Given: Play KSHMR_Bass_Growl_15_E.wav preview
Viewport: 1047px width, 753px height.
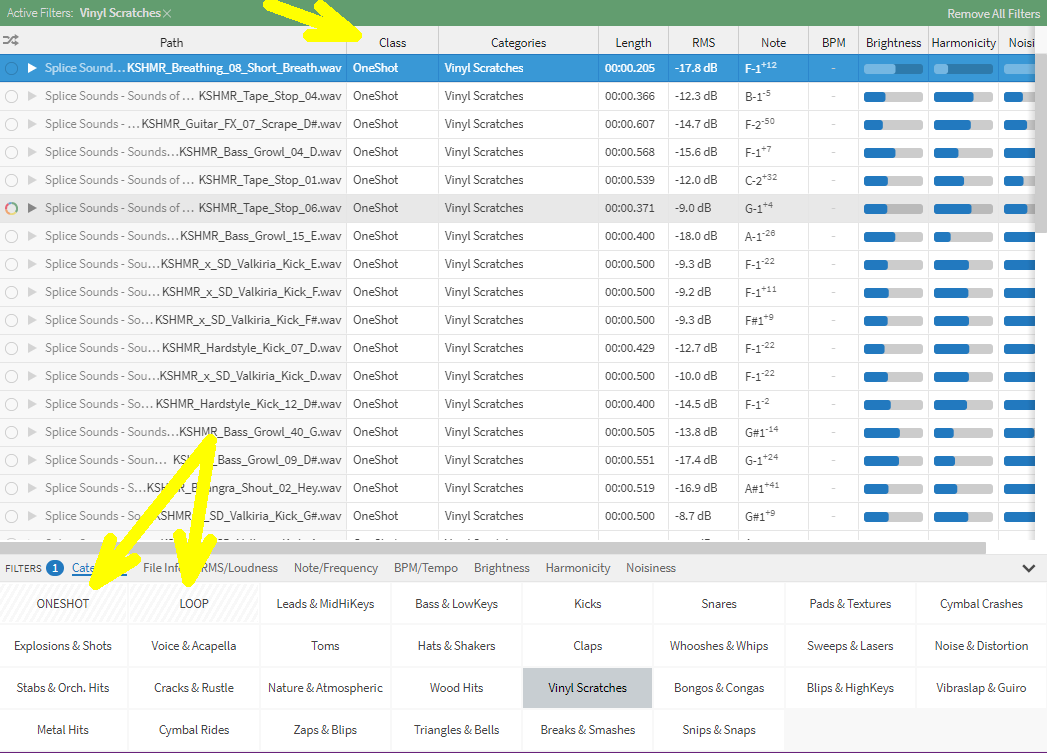Looking at the screenshot, I should coord(31,236).
